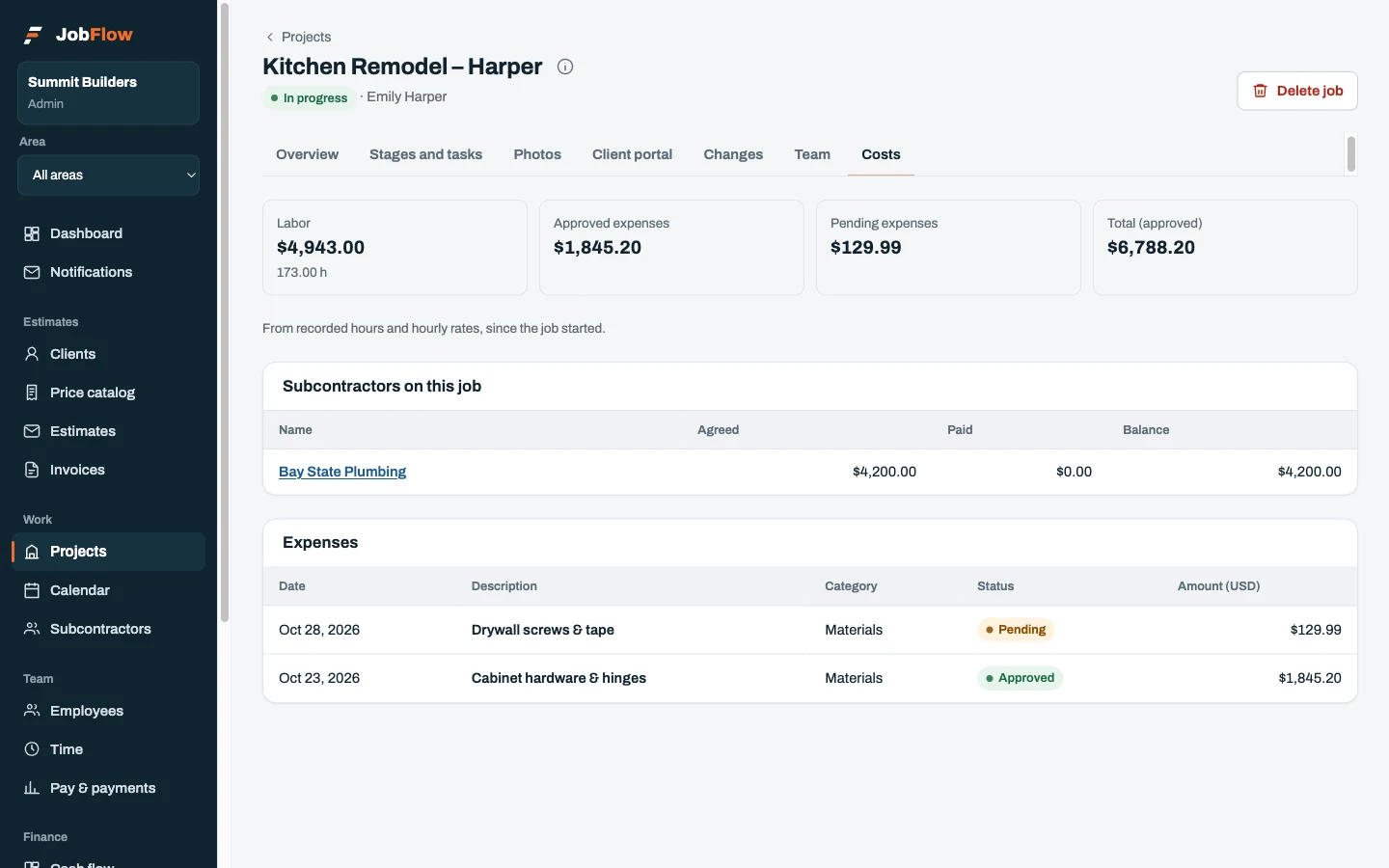The height and width of the screenshot is (868, 1389).
Task: Open the Stages and tasks tab
Action: tap(425, 154)
